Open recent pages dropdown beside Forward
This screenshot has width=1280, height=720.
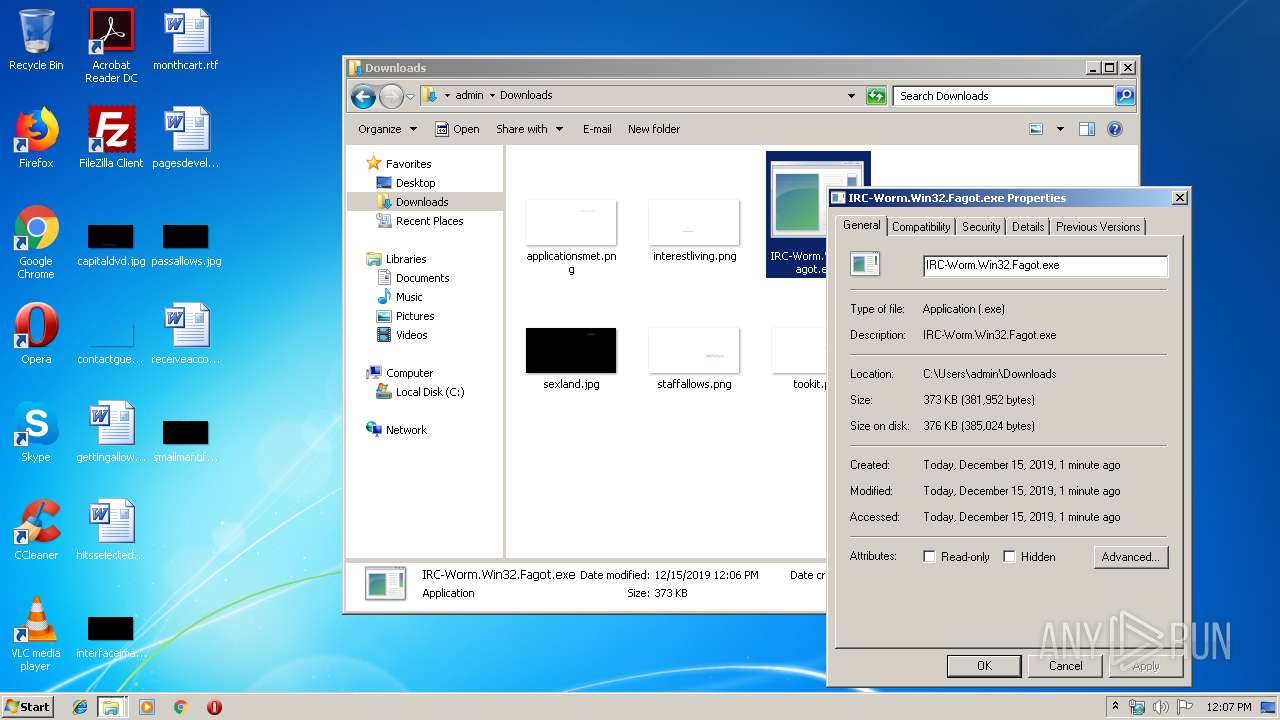tap(410, 97)
